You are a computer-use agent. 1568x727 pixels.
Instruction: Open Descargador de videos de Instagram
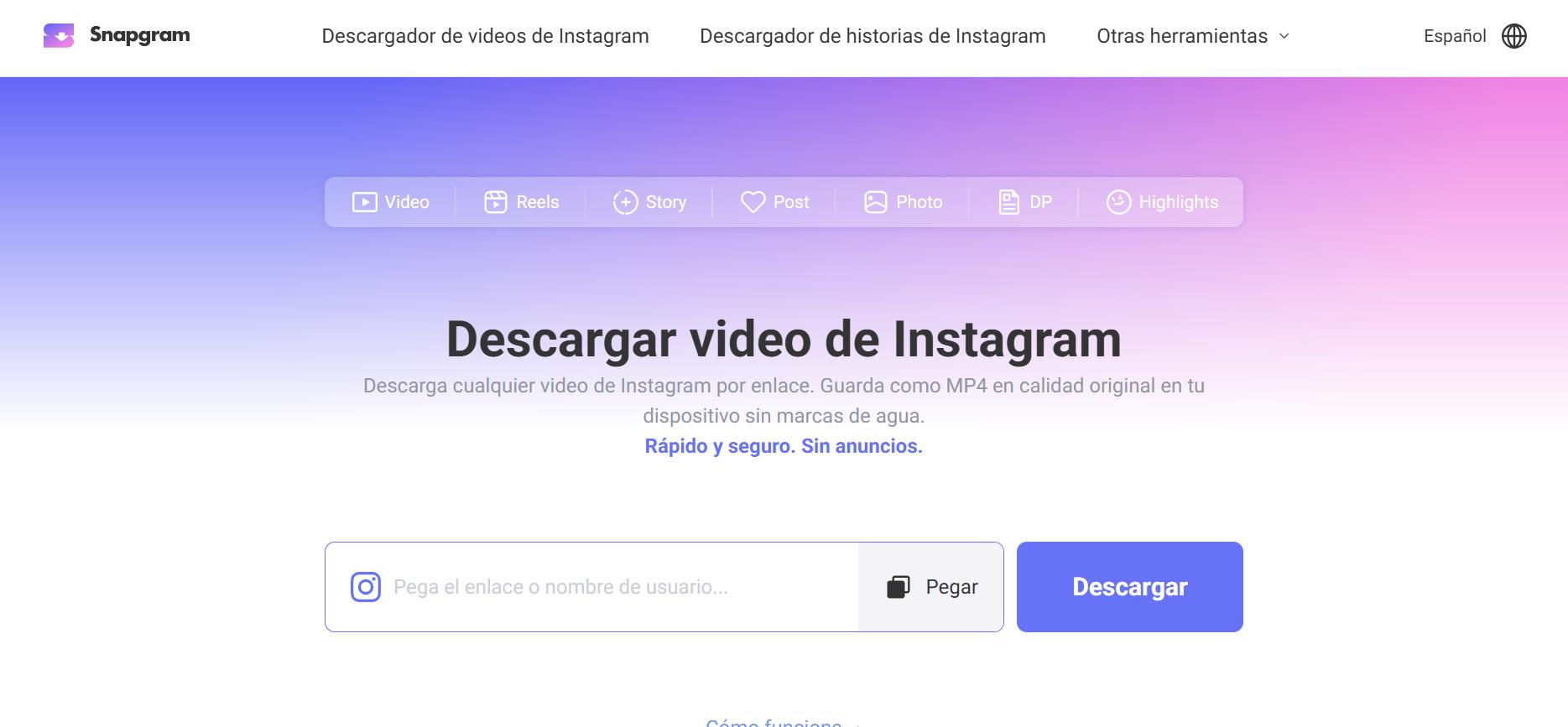(x=485, y=36)
